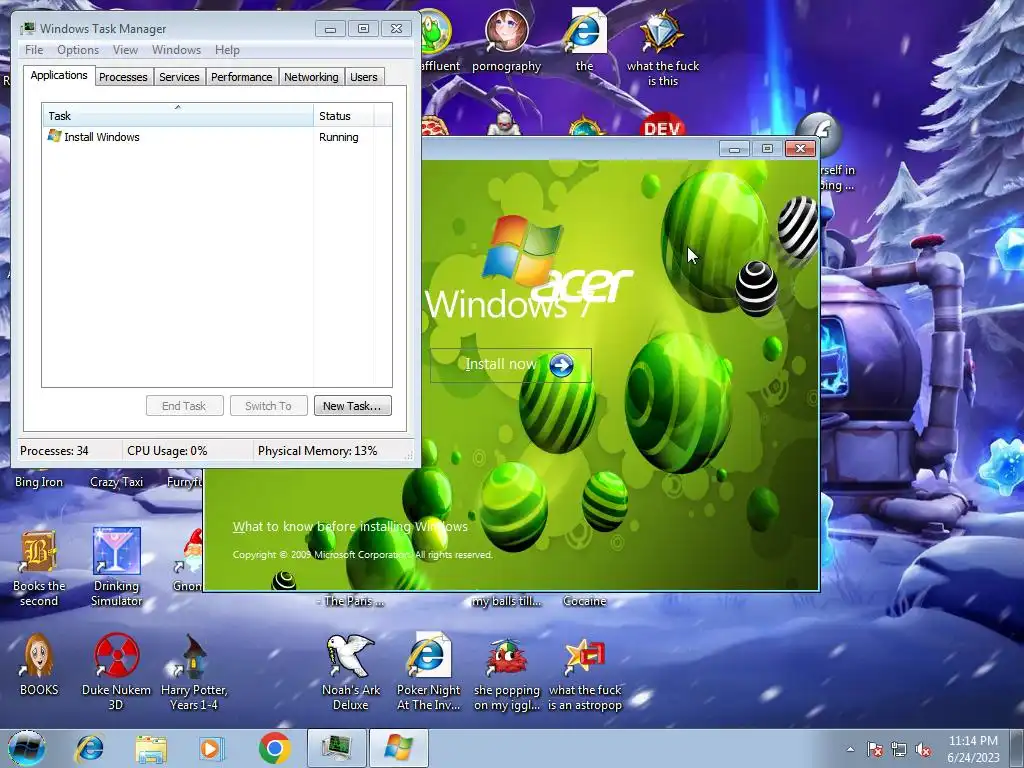Launch Google Chrome from the taskbar
The image size is (1024, 768).
(274, 748)
